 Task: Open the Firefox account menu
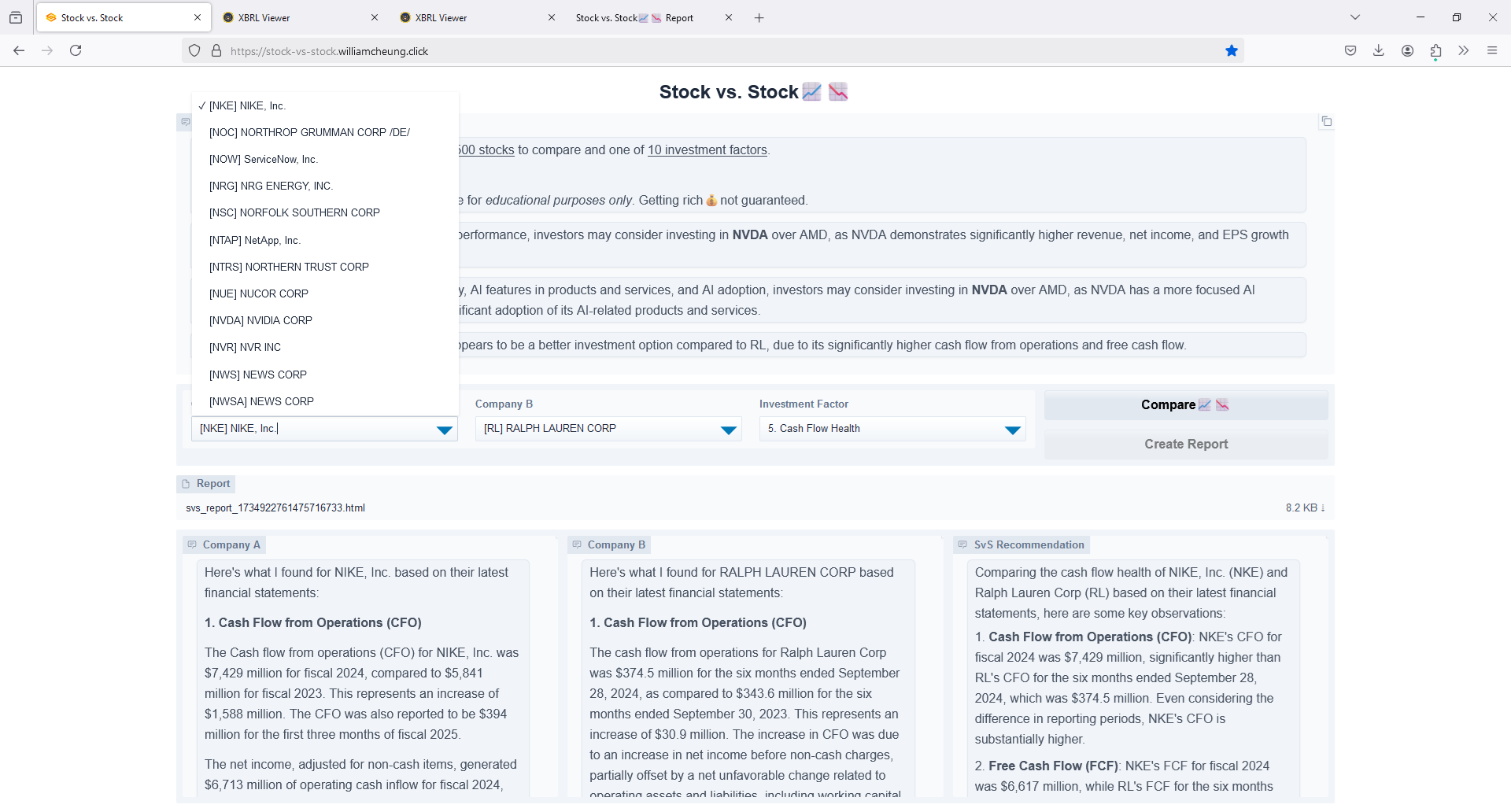[x=1407, y=50]
